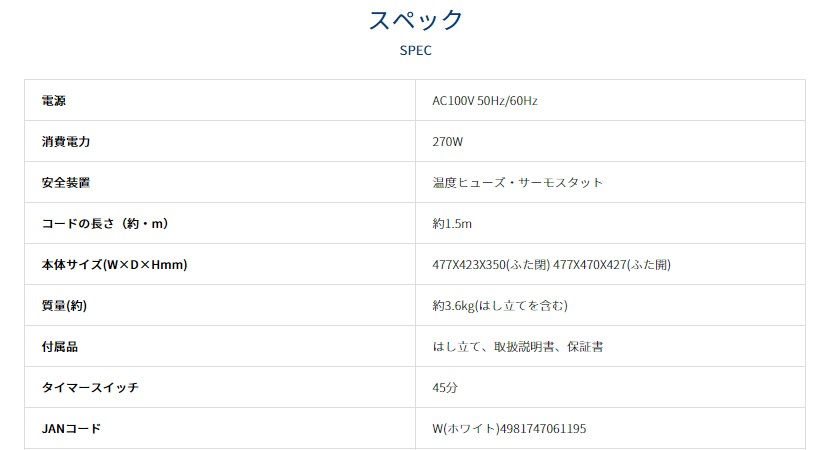Click the はし立て、取扱説明書、保証書 value
This screenshot has width=831, height=450.
(517, 346)
